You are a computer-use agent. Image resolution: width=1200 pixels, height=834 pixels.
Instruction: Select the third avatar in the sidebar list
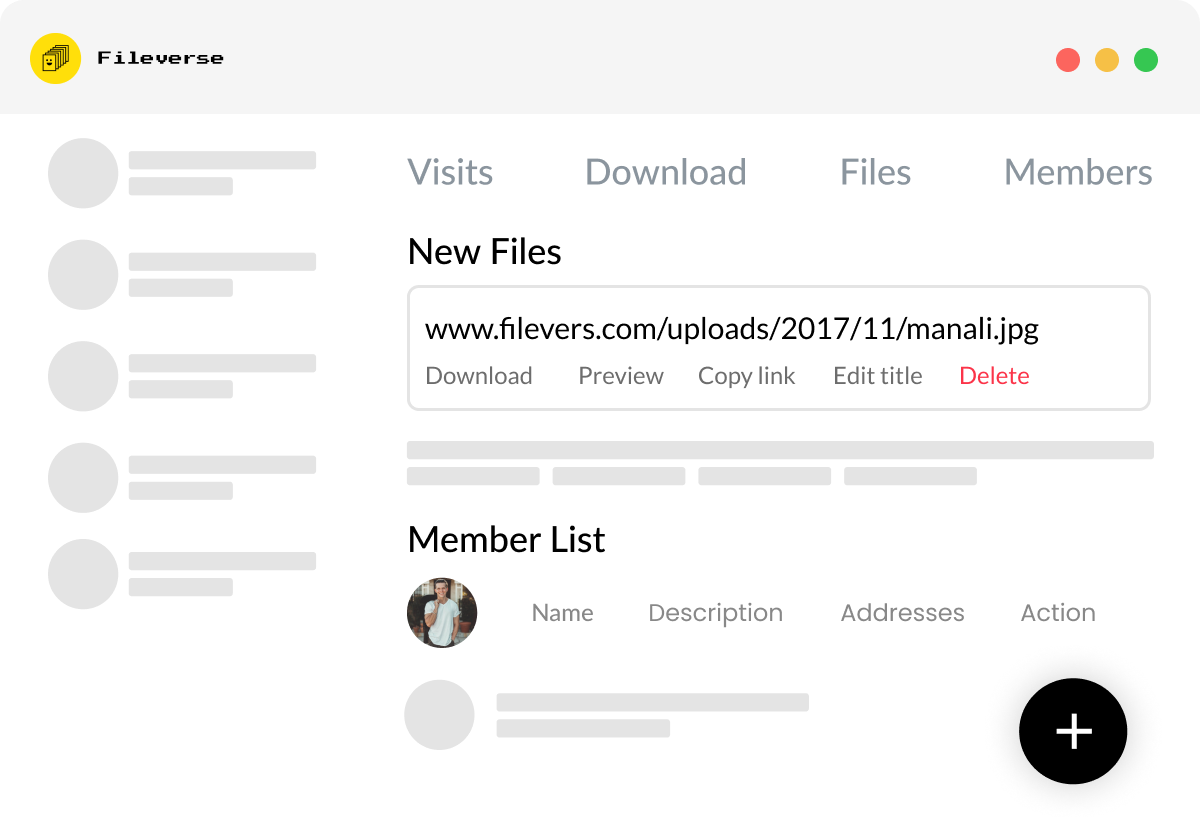click(83, 377)
